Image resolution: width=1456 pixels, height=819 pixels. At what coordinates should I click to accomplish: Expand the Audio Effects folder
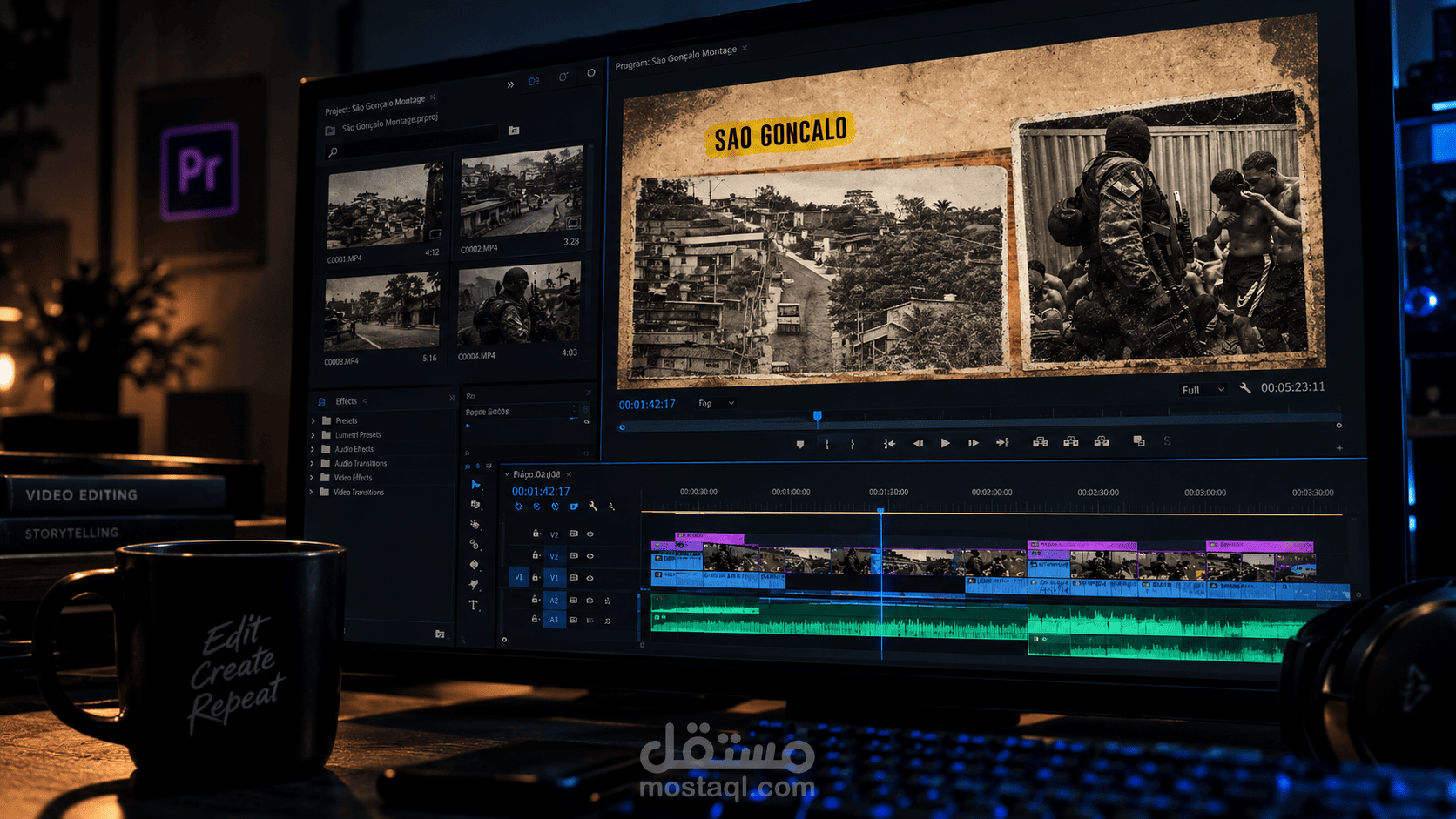pyautogui.click(x=313, y=449)
